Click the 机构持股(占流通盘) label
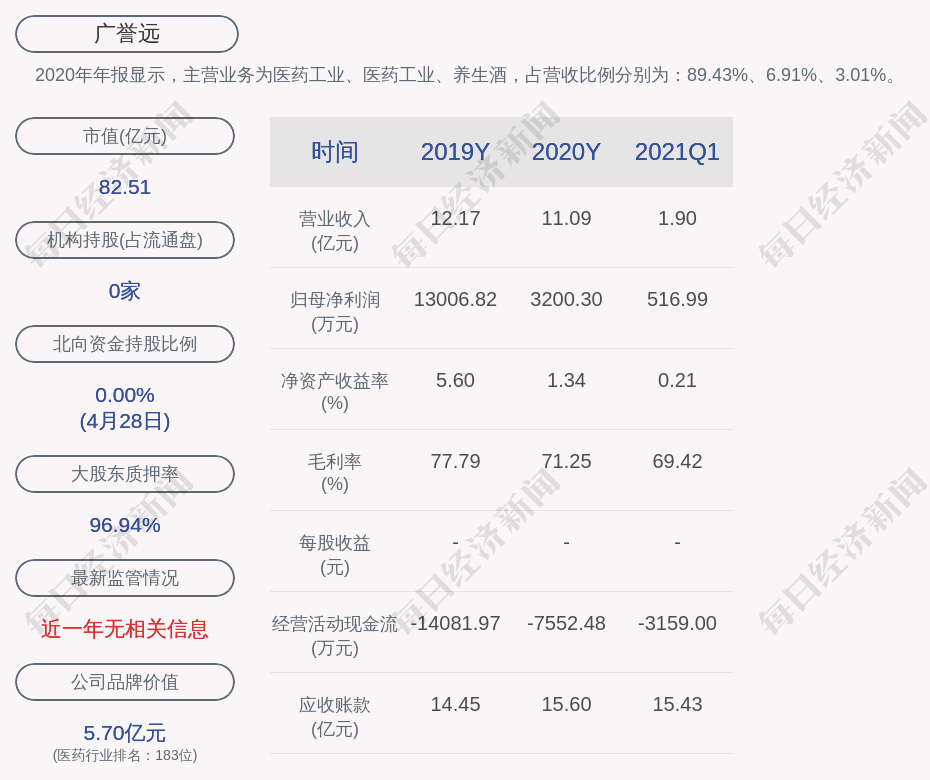 pyautogui.click(x=125, y=240)
